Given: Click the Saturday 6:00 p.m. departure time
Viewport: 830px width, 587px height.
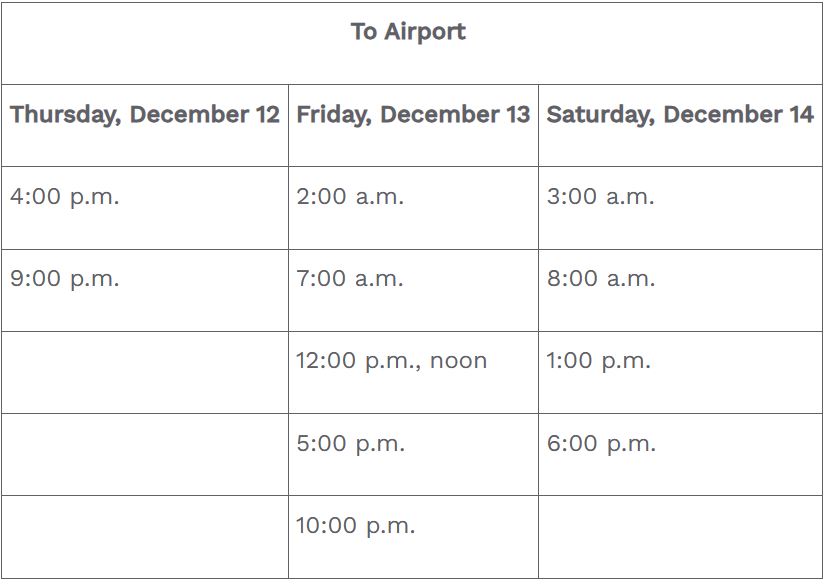Looking at the screenshot, I should [x=601, y=444].
